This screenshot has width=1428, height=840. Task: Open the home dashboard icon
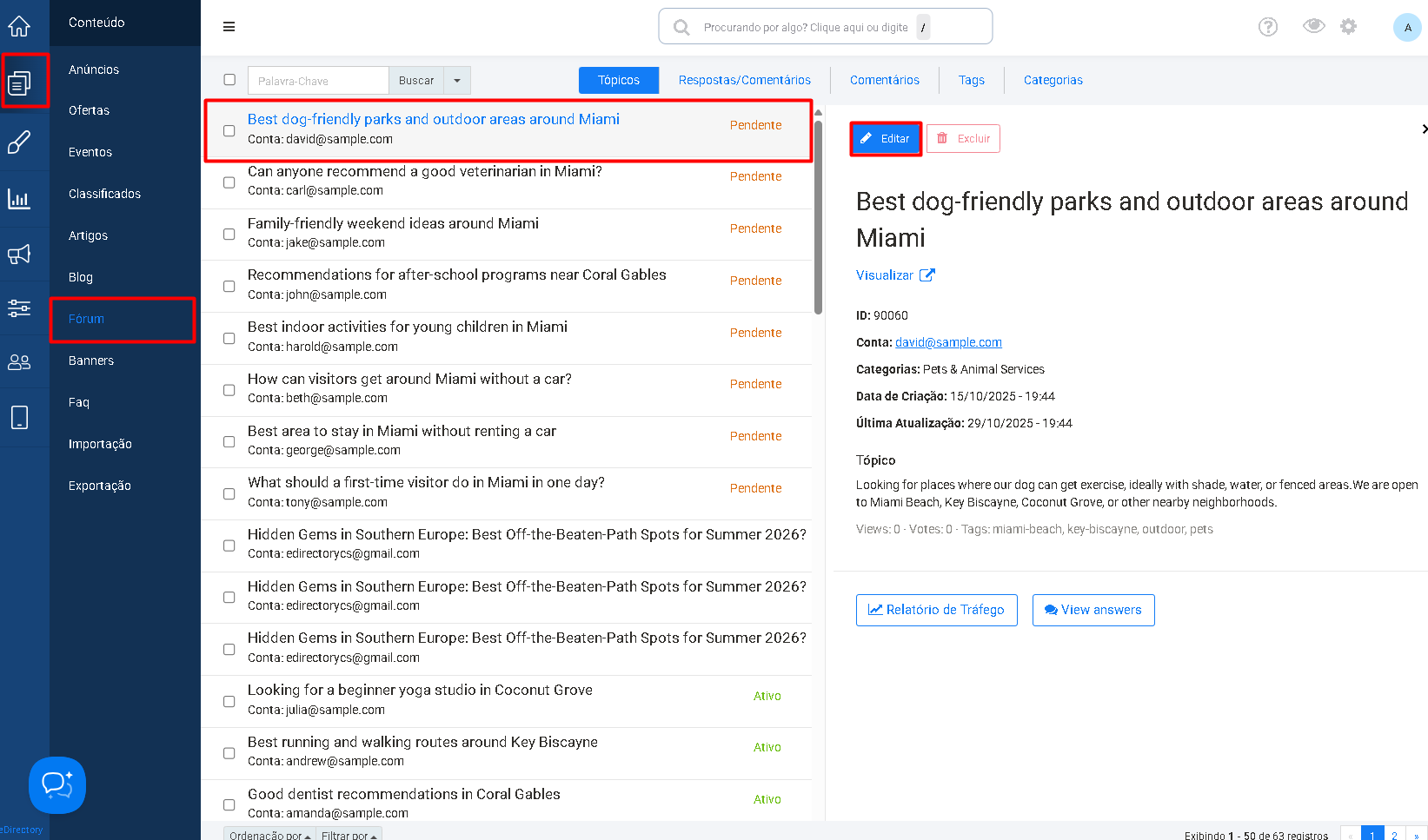click(x=19, y=27)
